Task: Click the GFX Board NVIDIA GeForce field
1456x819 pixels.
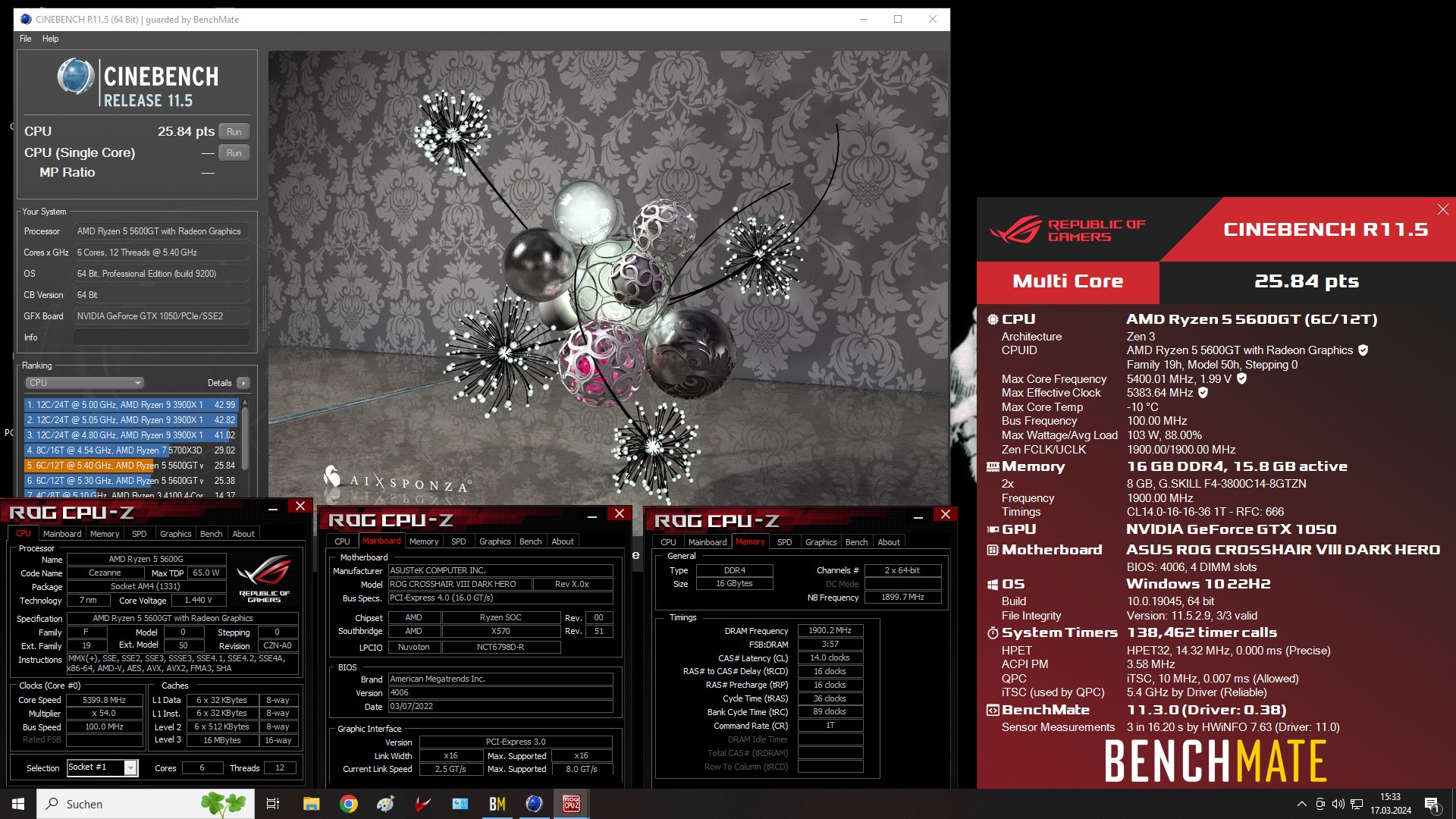Action: (x=162, y=316)
